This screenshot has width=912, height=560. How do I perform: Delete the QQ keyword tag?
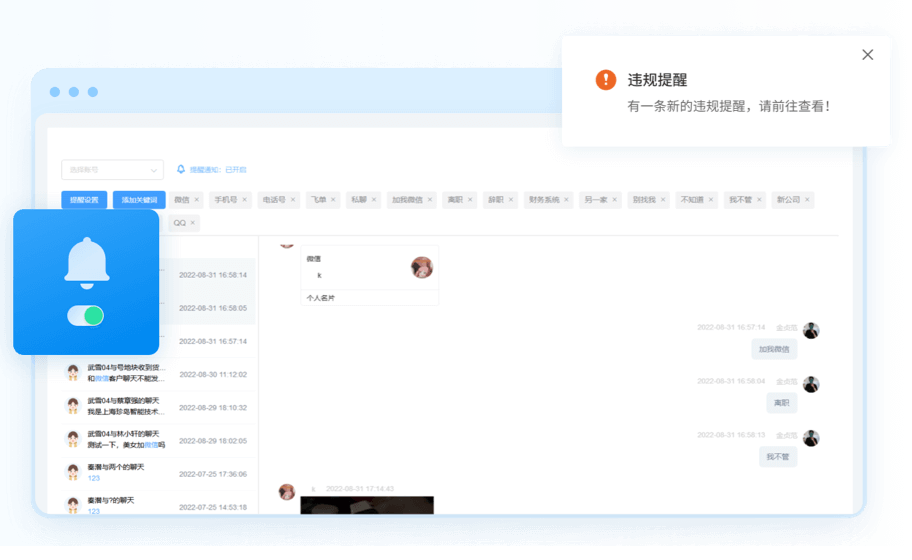point(194,223)
